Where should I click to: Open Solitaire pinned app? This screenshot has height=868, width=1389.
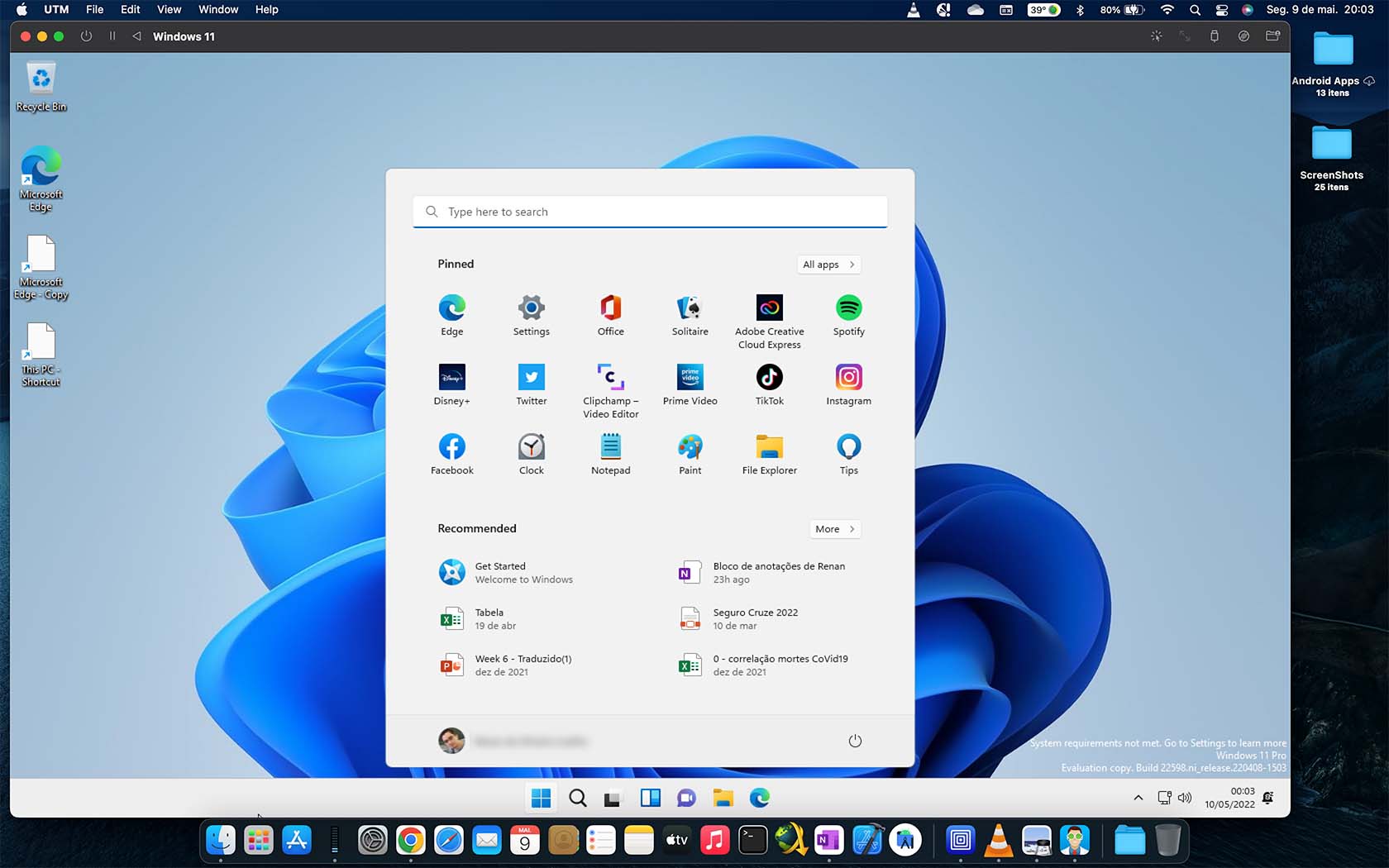(690, 315)
